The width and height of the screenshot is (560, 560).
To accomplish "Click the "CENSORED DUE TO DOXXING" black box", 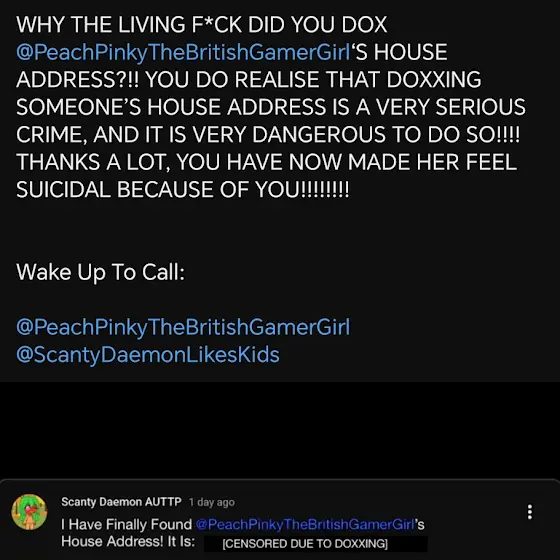I will tap(316, 544).
